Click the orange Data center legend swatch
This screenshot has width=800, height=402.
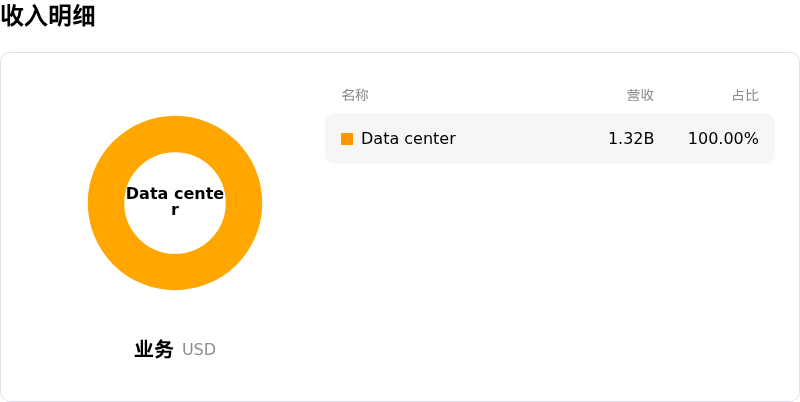tap(347, 139)
